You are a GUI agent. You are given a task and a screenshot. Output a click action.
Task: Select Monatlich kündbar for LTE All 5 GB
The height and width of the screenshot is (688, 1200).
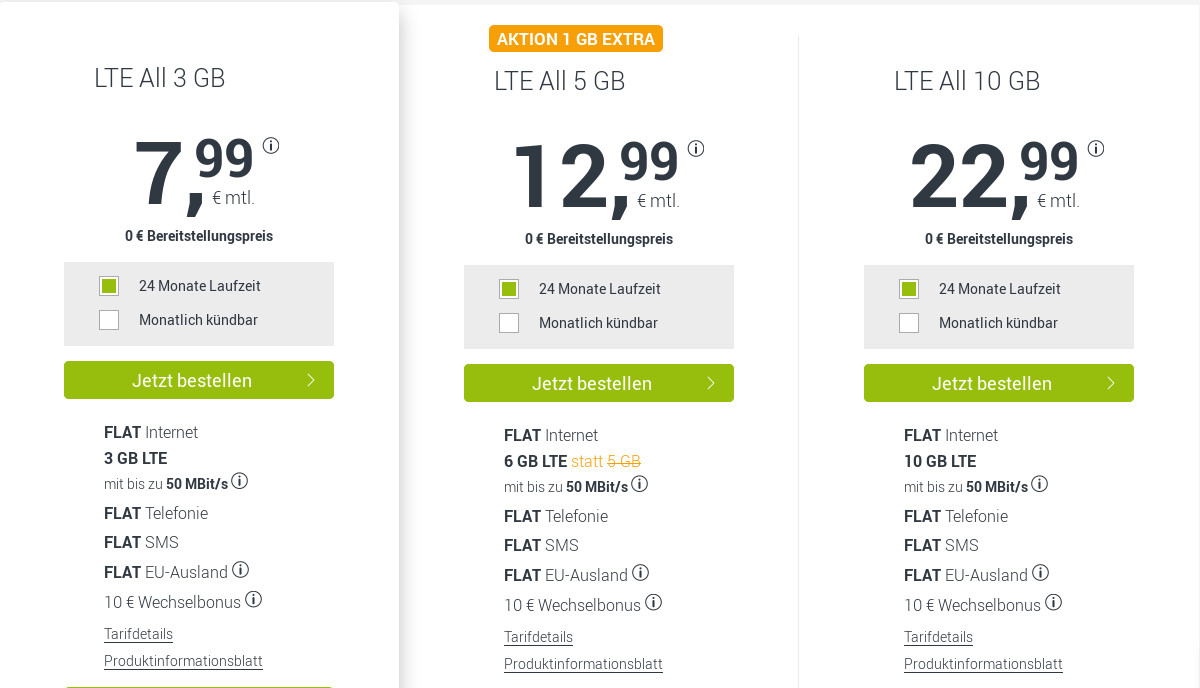pyautogui.click(x=509, y=323)
